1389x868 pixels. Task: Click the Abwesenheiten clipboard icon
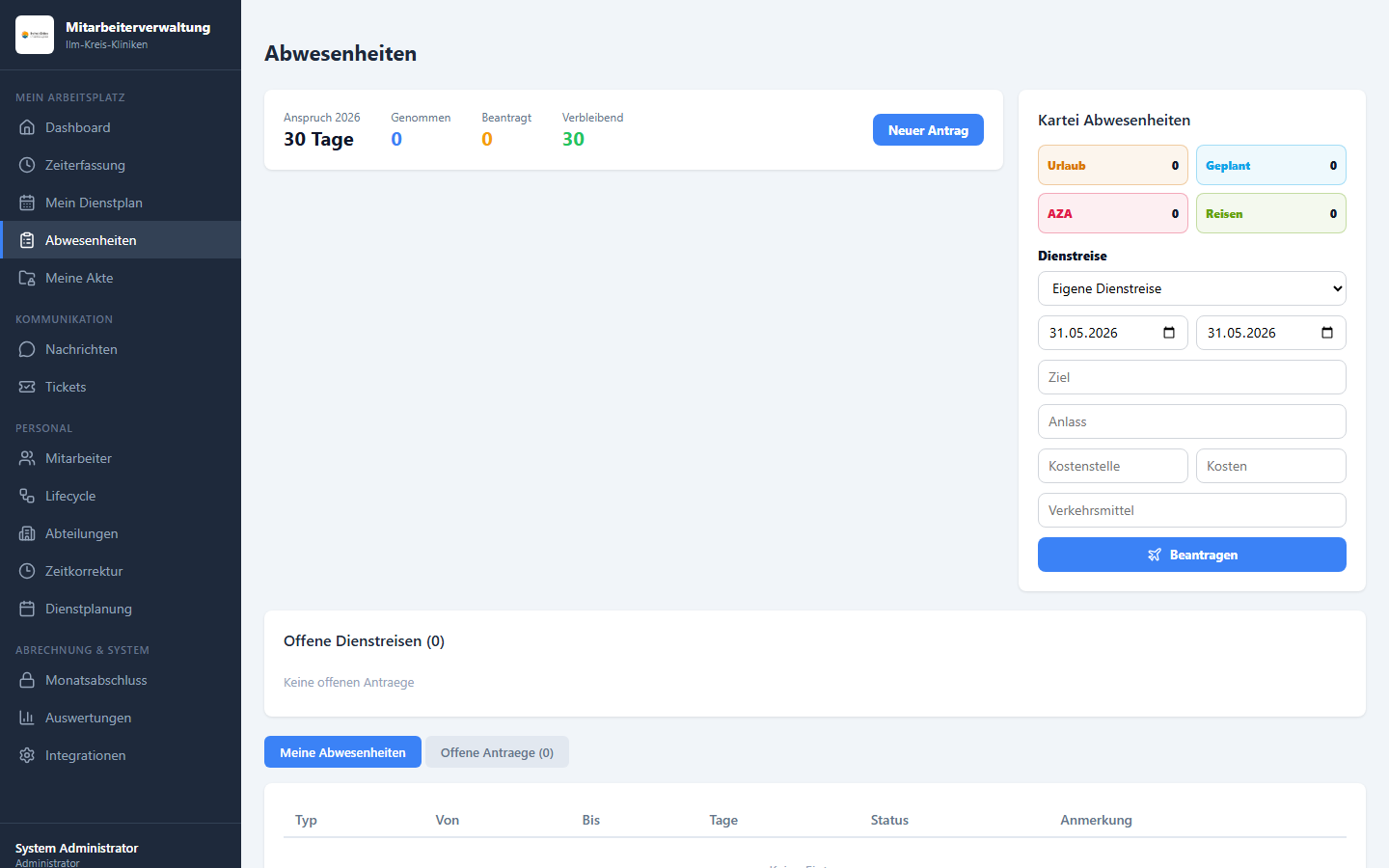tap(27, 240)
